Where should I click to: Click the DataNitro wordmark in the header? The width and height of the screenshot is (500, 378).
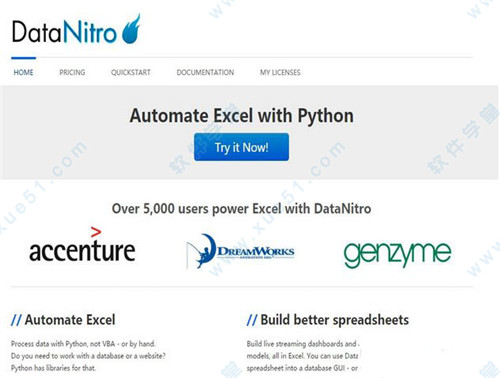[64, 32]
